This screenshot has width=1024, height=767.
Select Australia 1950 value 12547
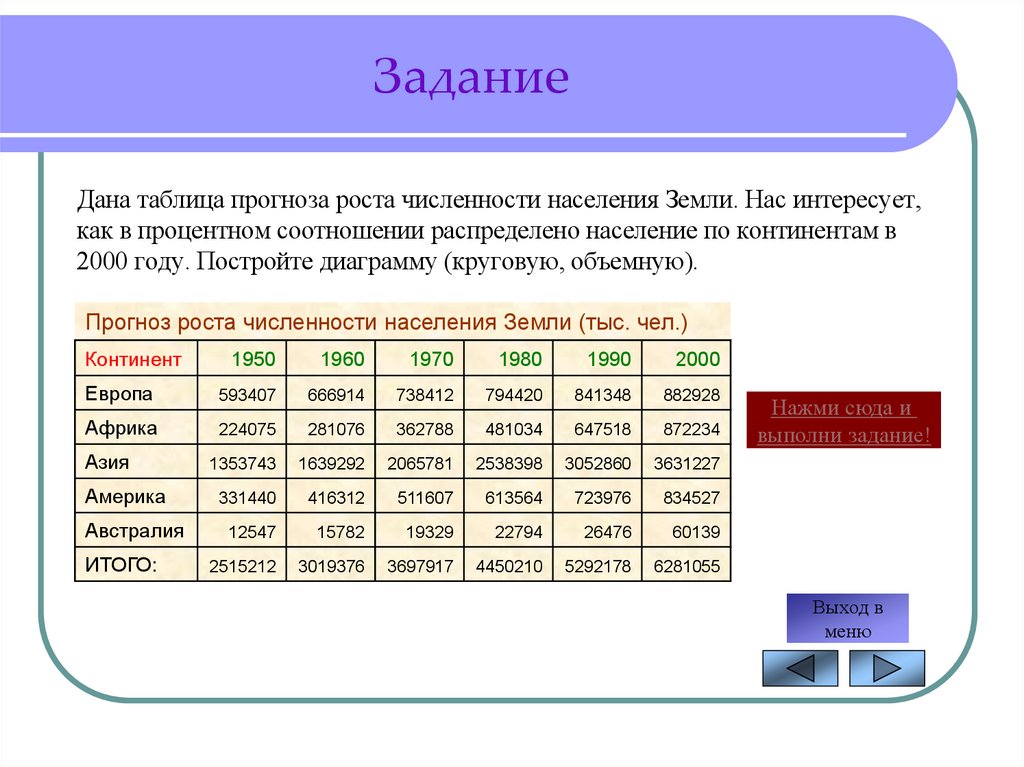242,531
